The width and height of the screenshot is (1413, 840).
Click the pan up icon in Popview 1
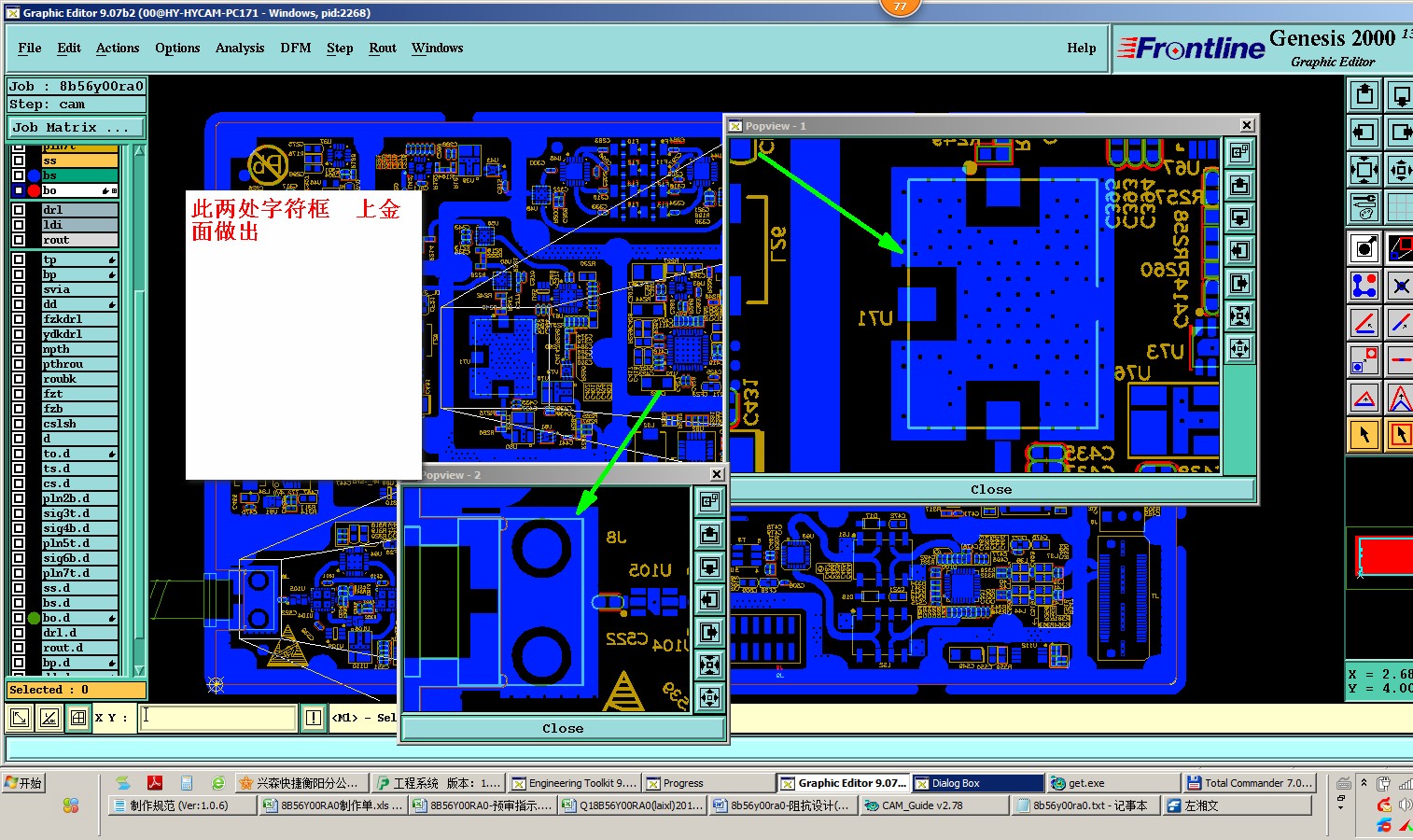(x=1239, y=185)
